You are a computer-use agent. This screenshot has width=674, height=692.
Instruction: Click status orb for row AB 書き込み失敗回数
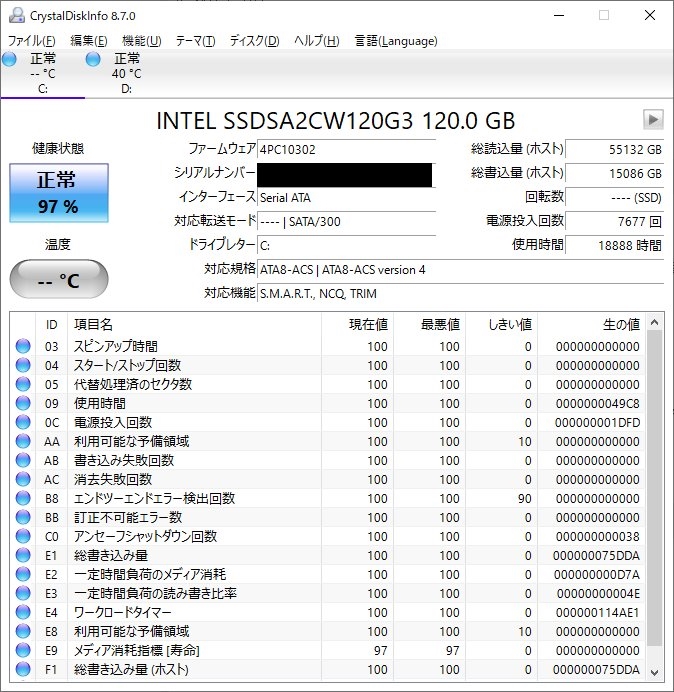pos(23,460)
